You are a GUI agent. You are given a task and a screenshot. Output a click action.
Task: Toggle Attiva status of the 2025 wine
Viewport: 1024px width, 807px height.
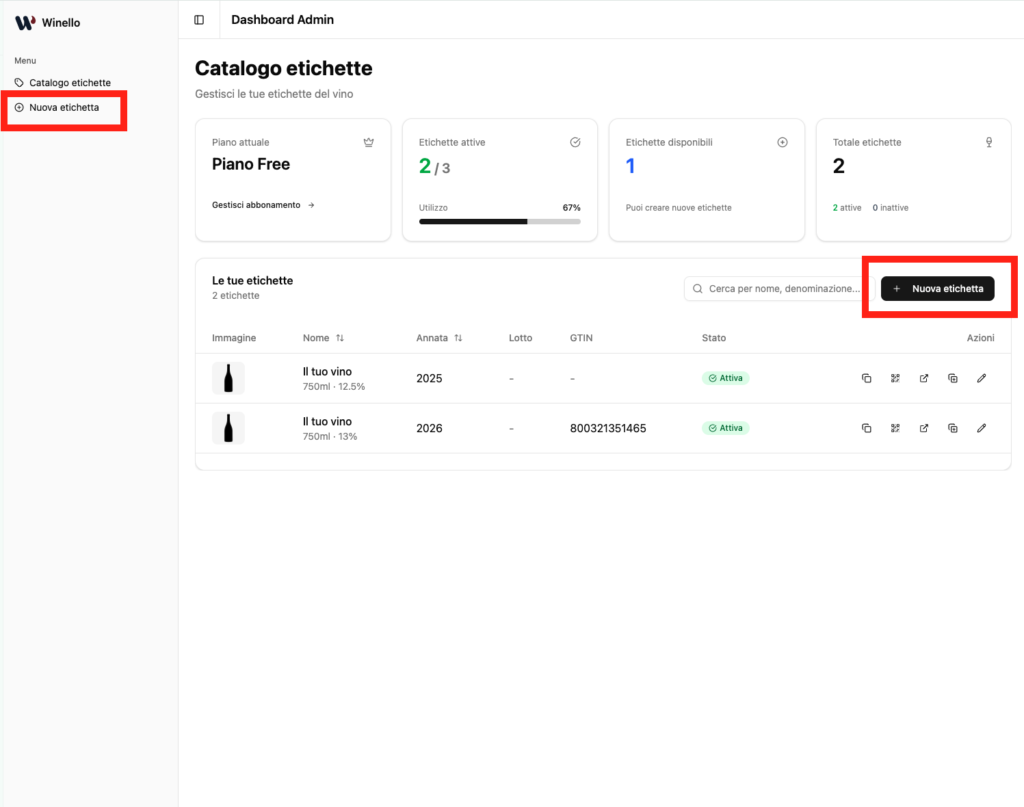725,378
